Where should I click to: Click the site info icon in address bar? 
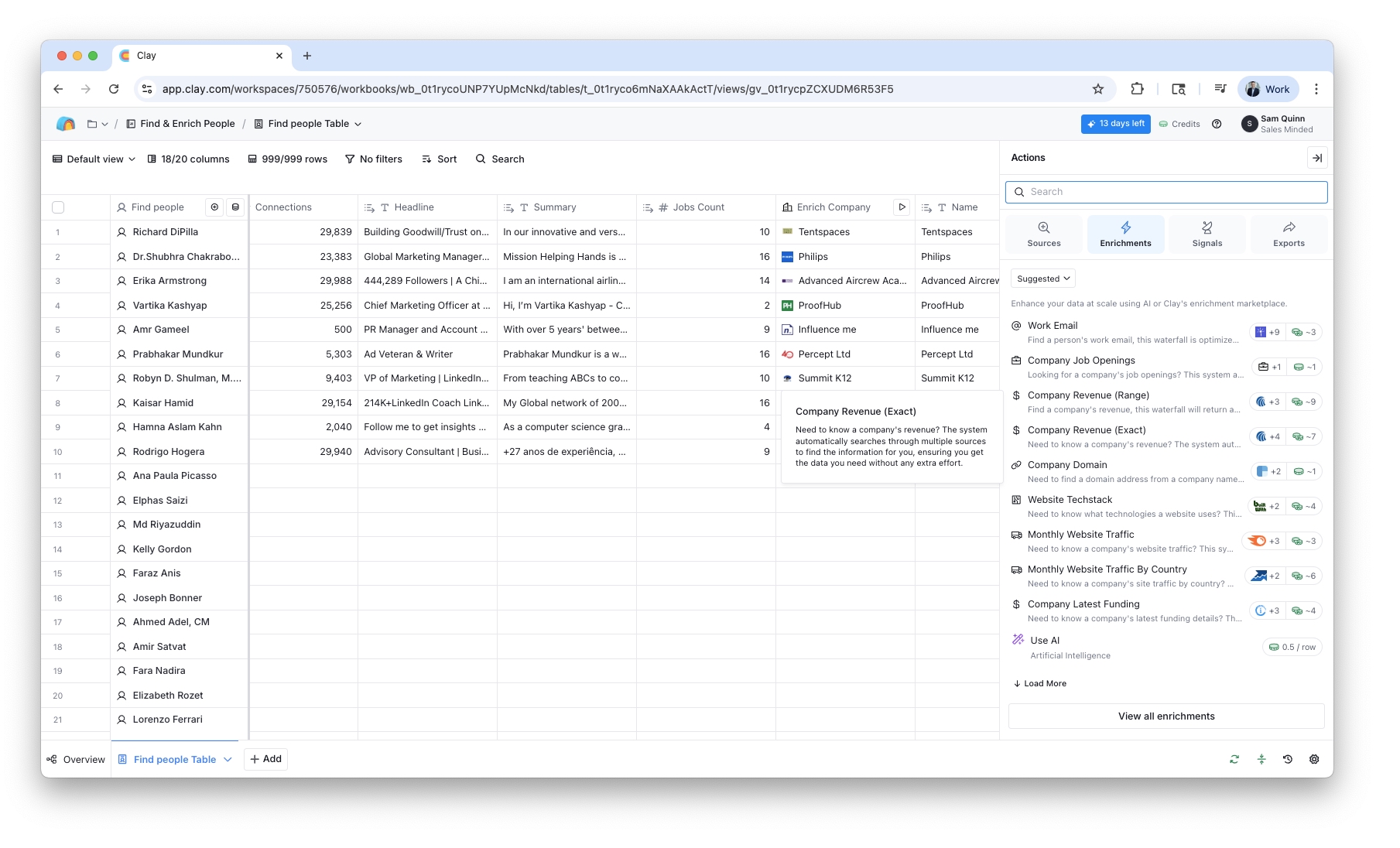(x=147, y=89)
